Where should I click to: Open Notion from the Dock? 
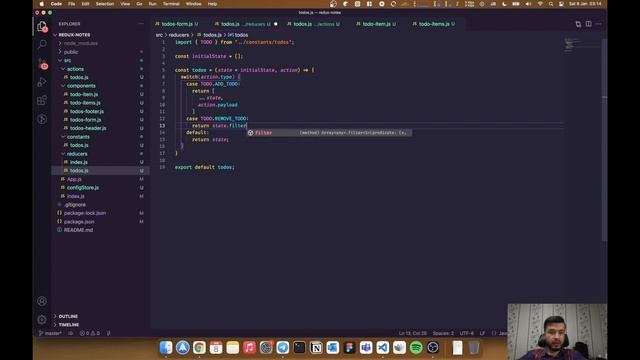[316, 347]
